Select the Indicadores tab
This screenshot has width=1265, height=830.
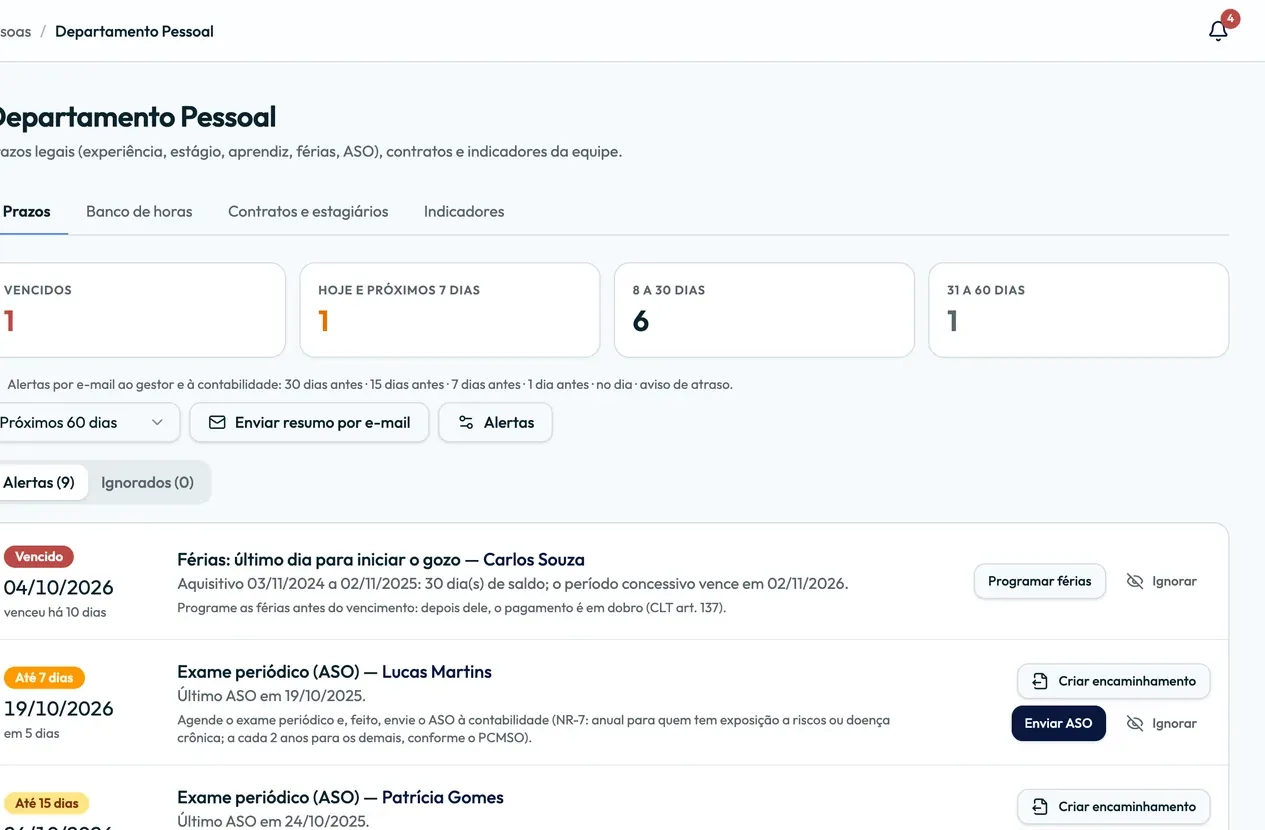point(464,212)
